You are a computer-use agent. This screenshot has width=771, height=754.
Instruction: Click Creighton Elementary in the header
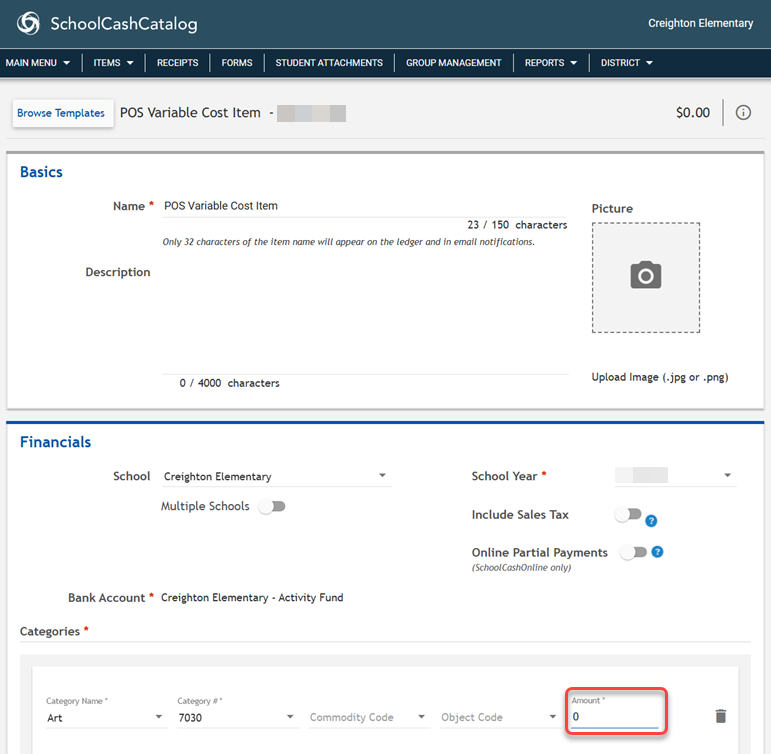point(700,23)
